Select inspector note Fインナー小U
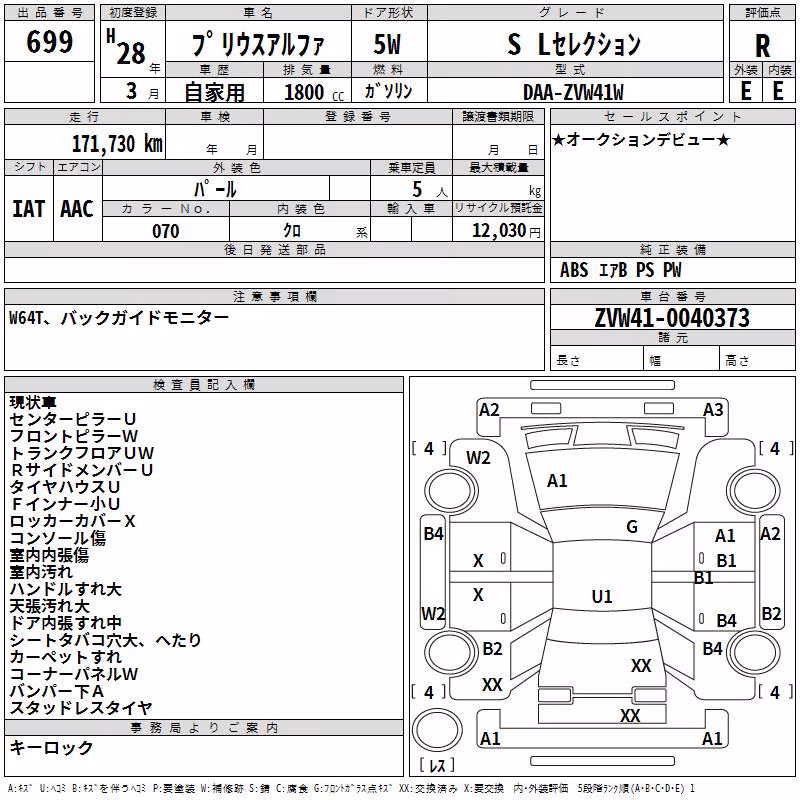 pos(65,504)
